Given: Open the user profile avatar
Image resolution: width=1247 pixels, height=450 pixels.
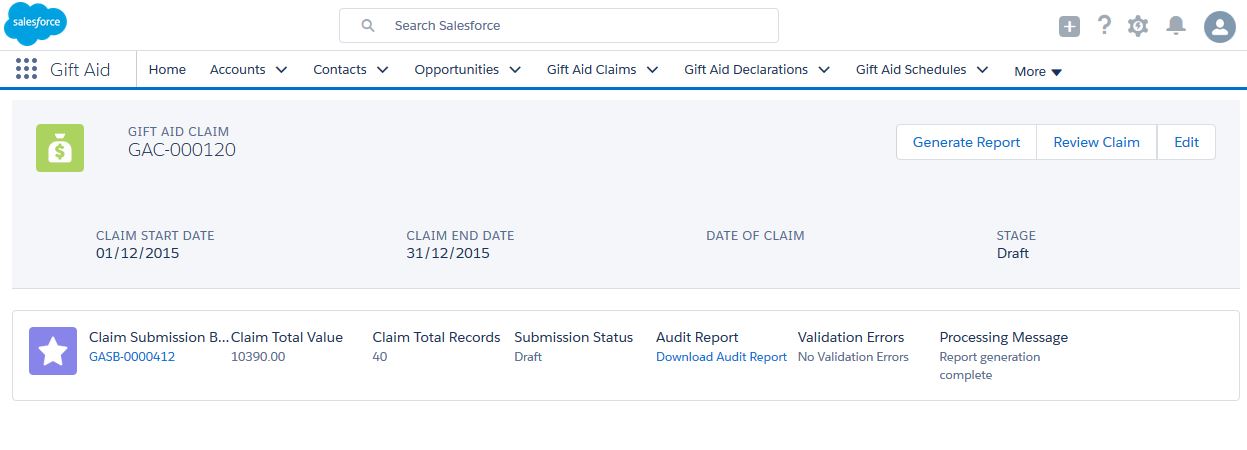Looking at the screenshot, I should [1219, 27].
